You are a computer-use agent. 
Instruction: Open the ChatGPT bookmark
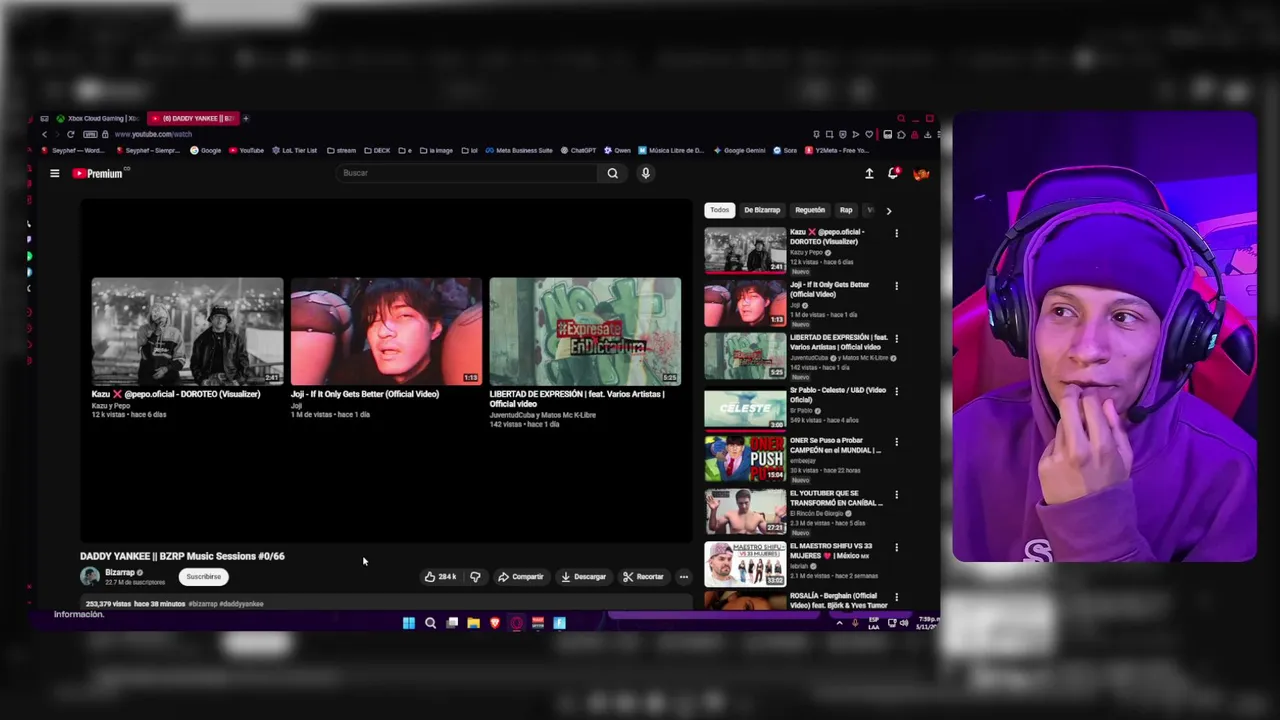(578, 151)
